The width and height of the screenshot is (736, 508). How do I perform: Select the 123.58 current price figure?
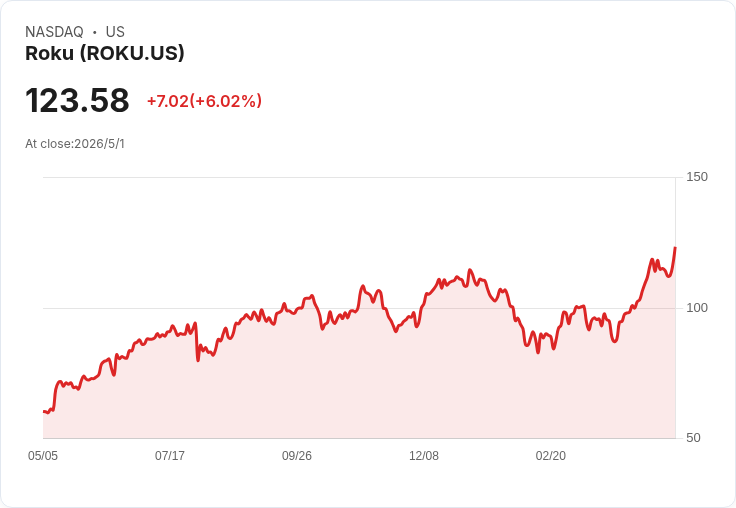point(77,100)
